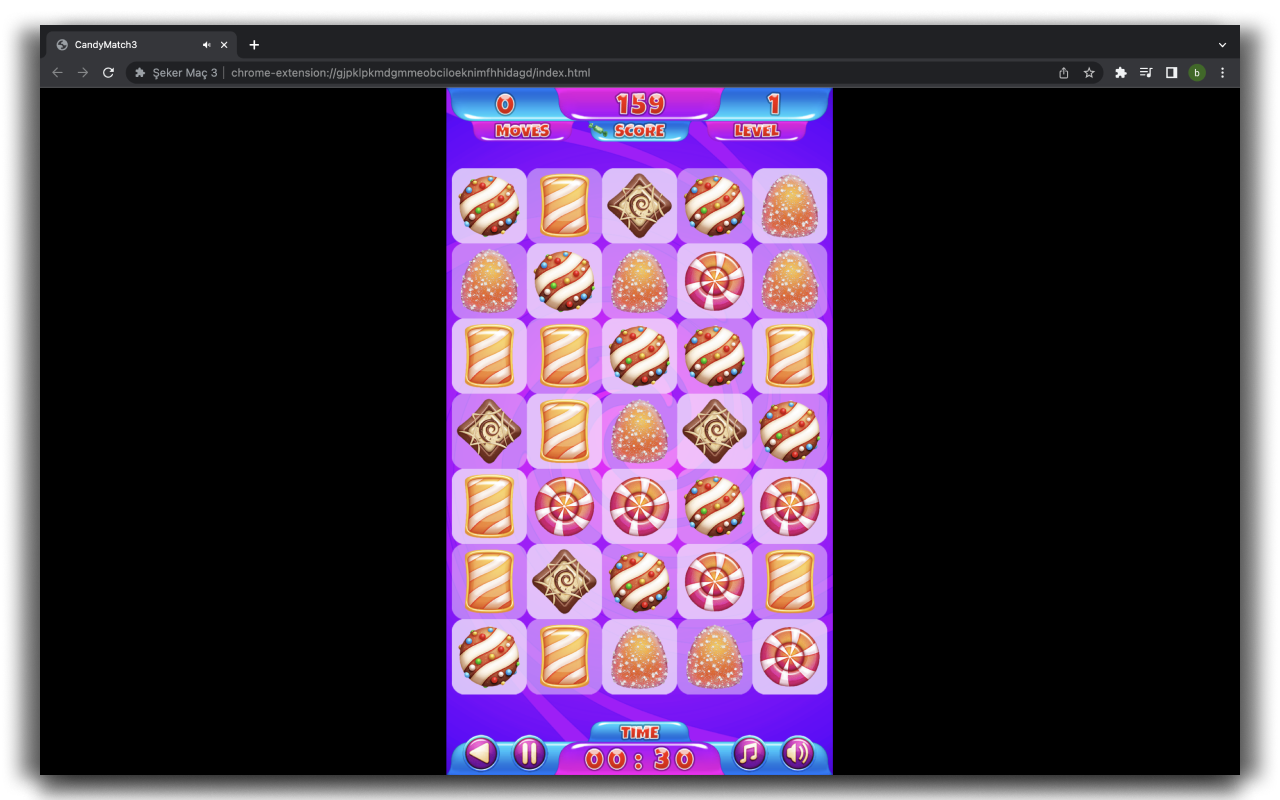Bookmark this page with the star icon

click(1089, 72)
